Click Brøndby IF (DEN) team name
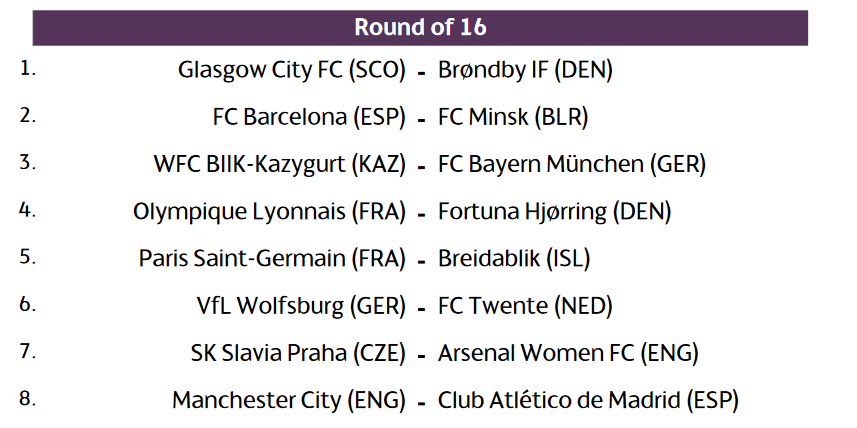 [525, 70]
